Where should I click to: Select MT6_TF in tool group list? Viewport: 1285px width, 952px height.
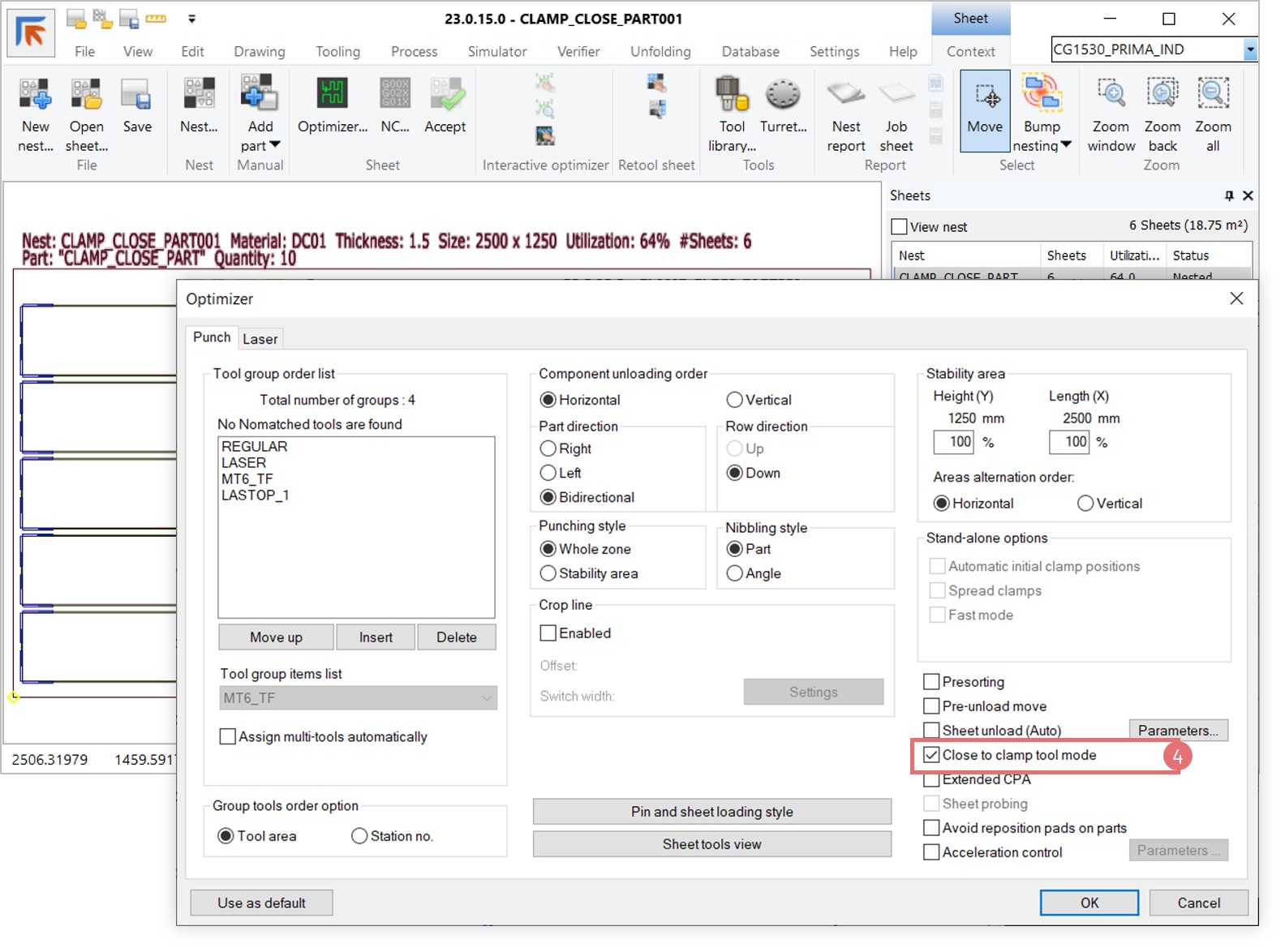click(x=247, y=479)
